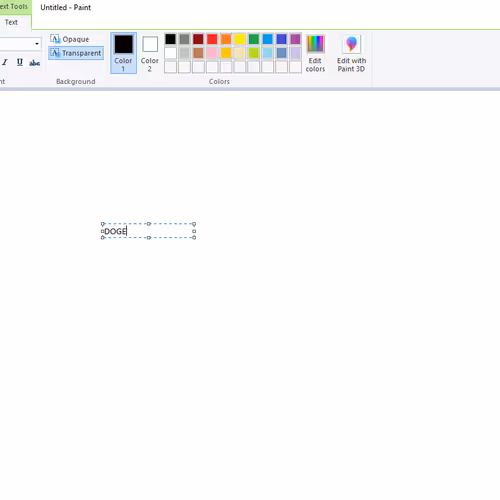
Task: Select Opaque background option
Action: click(70, 39)
